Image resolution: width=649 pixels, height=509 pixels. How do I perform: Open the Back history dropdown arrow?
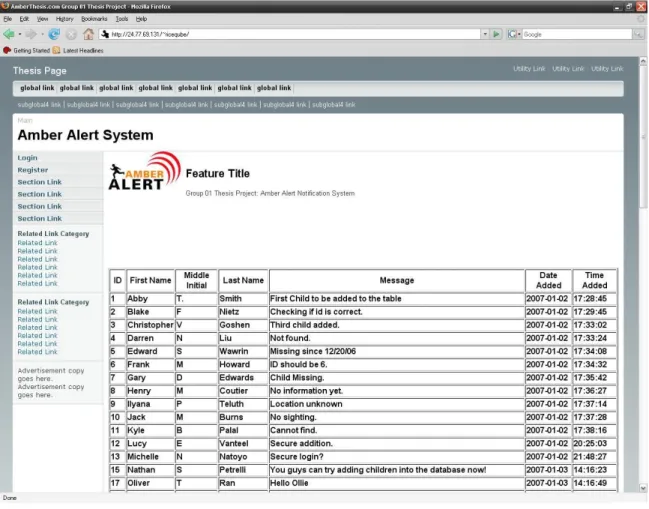coord(19,35)
